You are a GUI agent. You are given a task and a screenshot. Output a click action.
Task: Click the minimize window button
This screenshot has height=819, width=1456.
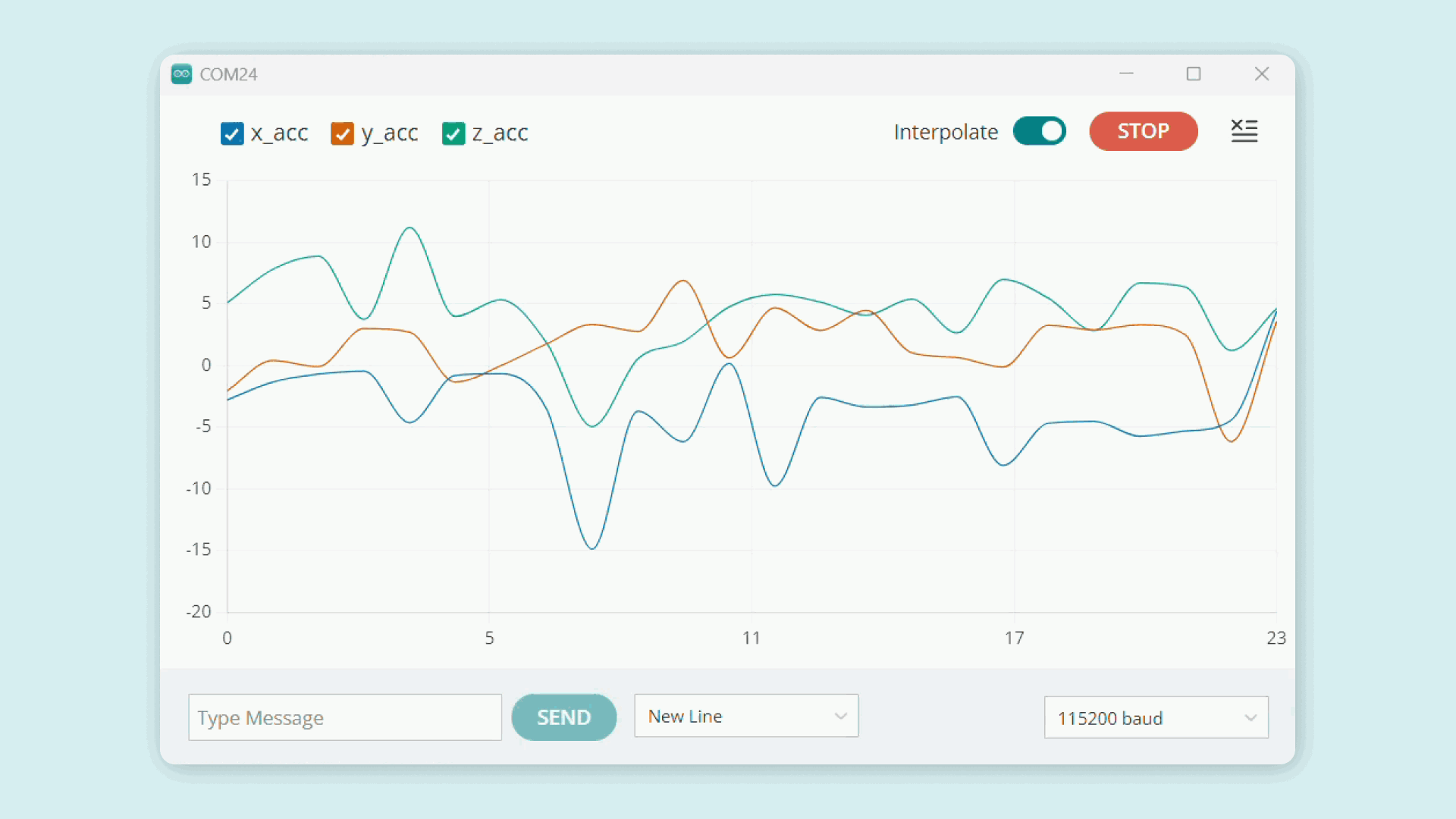[1126, 74]
